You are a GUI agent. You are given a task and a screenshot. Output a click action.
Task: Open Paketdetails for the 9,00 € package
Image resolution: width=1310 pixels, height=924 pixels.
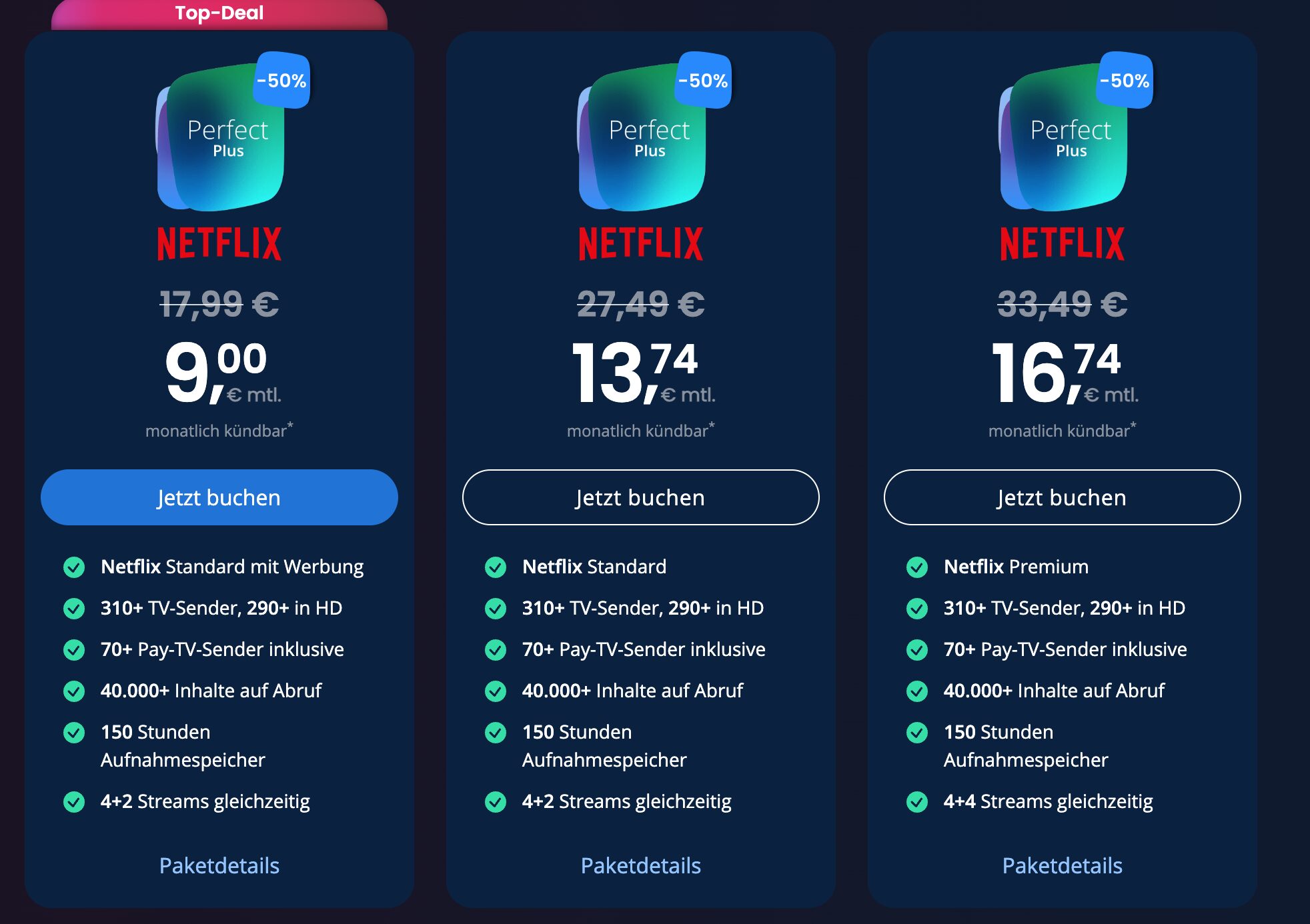[219, 865]
